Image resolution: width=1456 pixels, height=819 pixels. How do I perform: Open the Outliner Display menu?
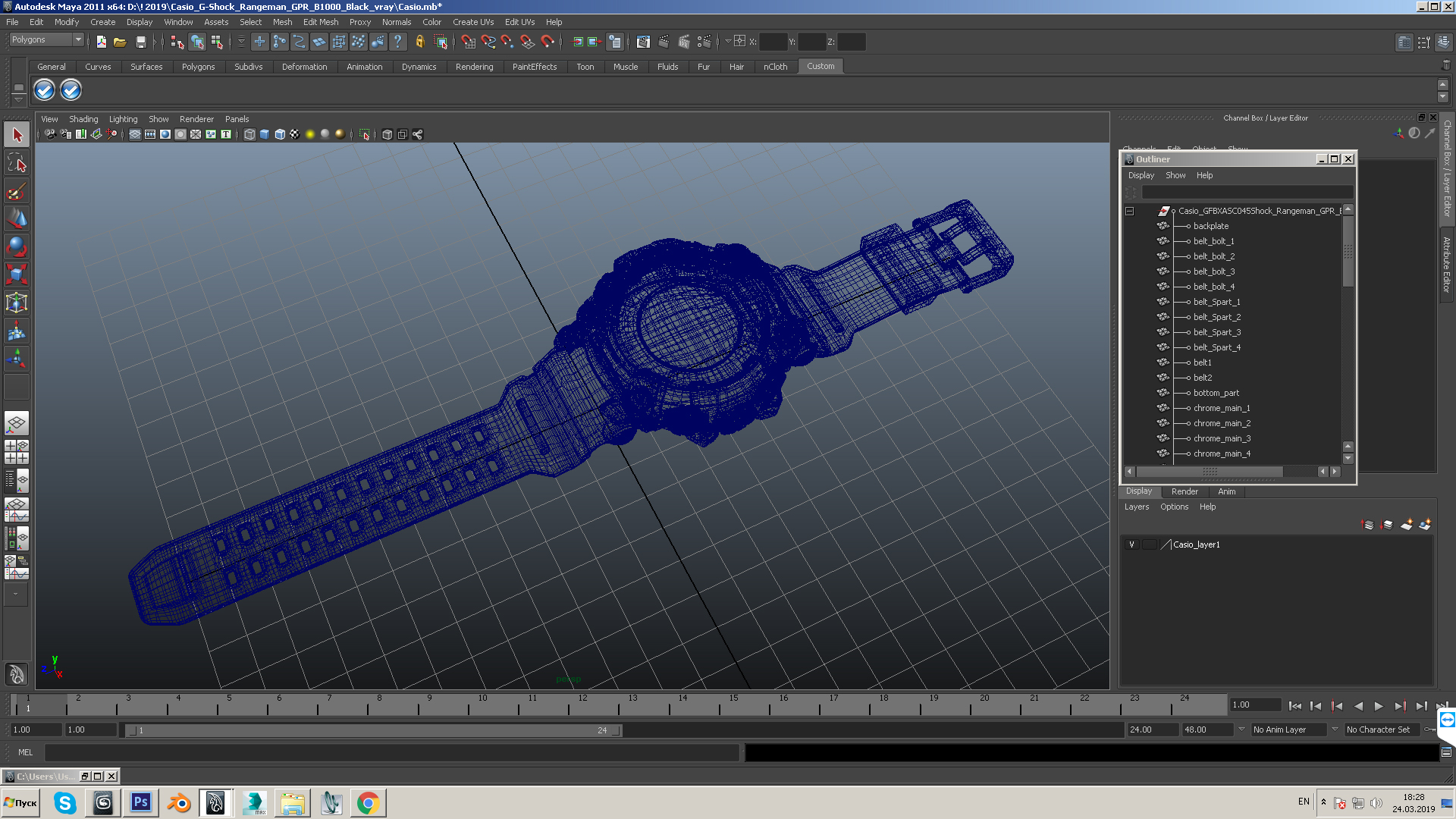point(1141,175)
